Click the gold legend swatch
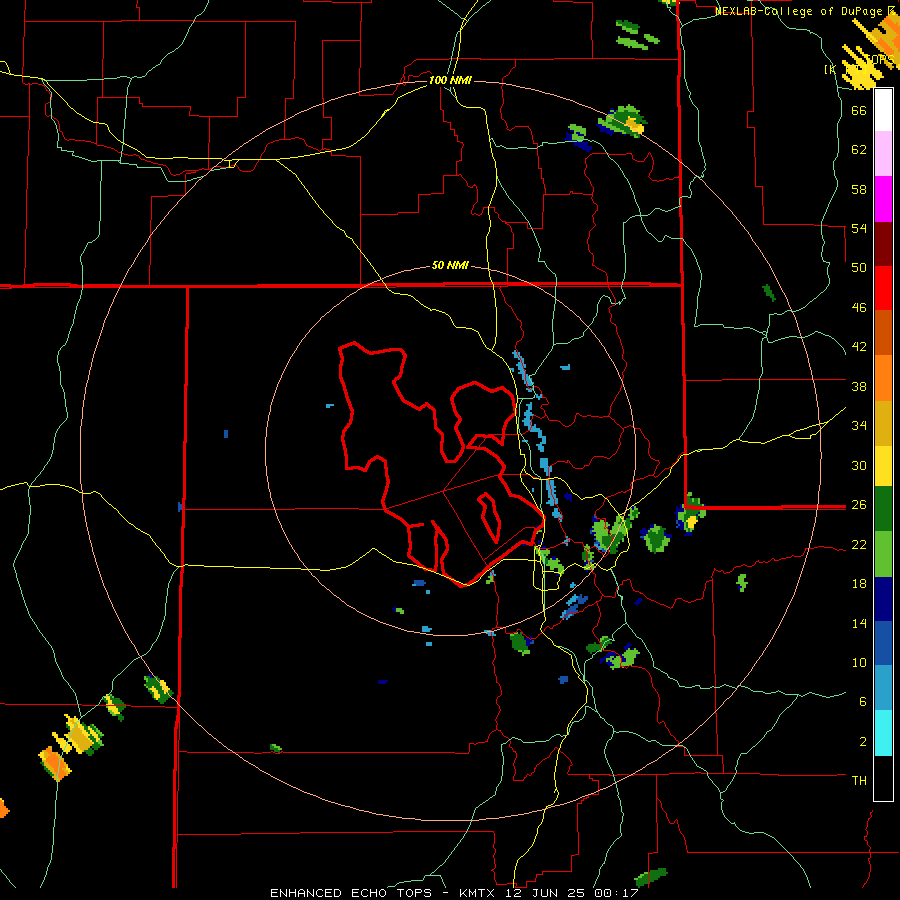This screenshot has width=900, height=900. click(883, 423)
